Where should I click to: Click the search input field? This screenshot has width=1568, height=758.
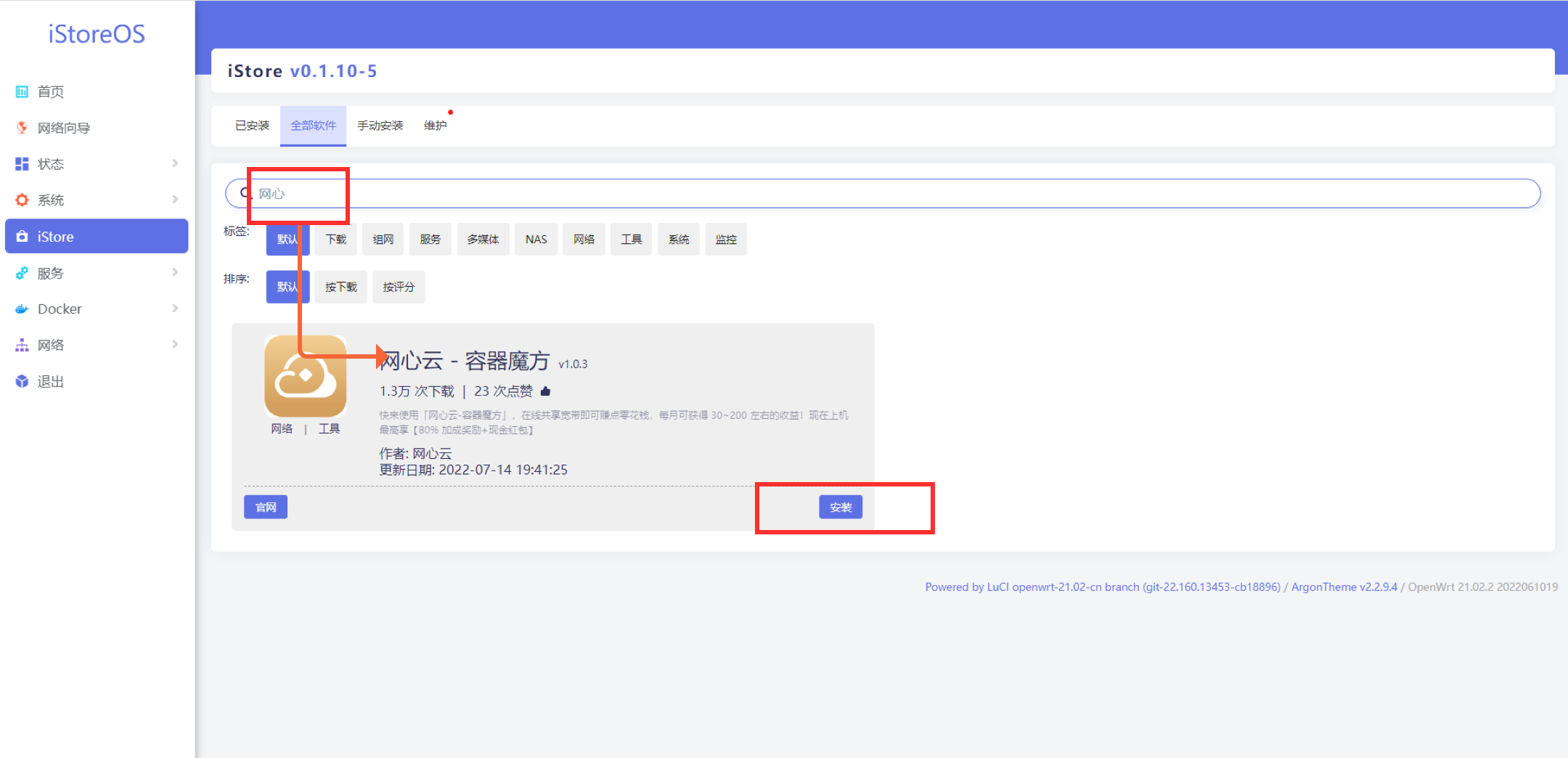[883, 193]
